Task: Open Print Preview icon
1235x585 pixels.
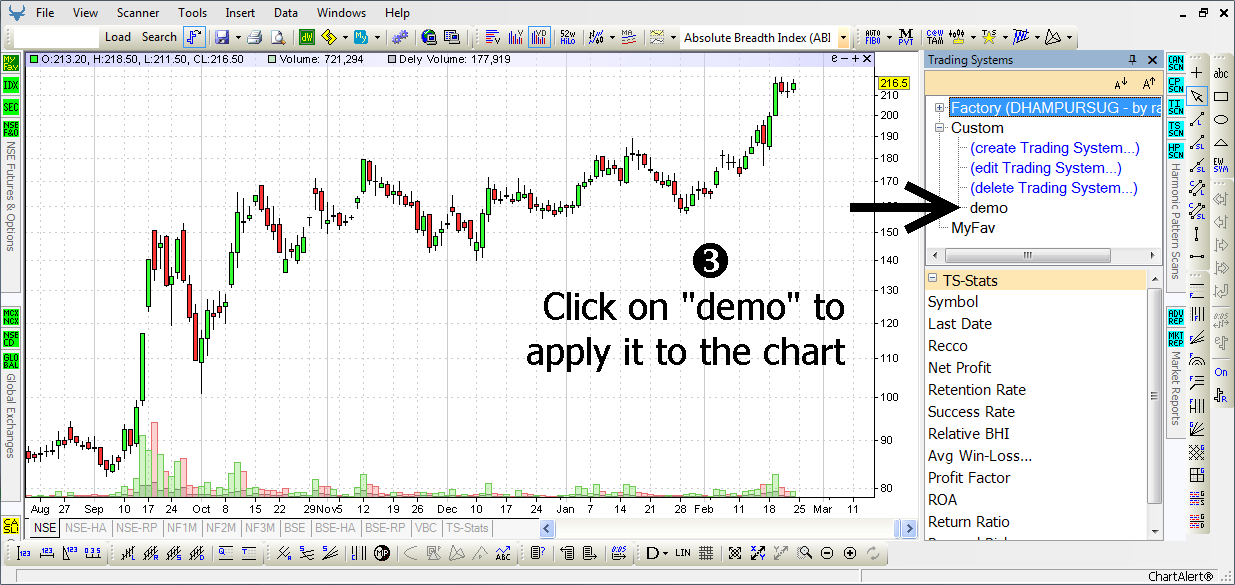Action: [279, 37]
